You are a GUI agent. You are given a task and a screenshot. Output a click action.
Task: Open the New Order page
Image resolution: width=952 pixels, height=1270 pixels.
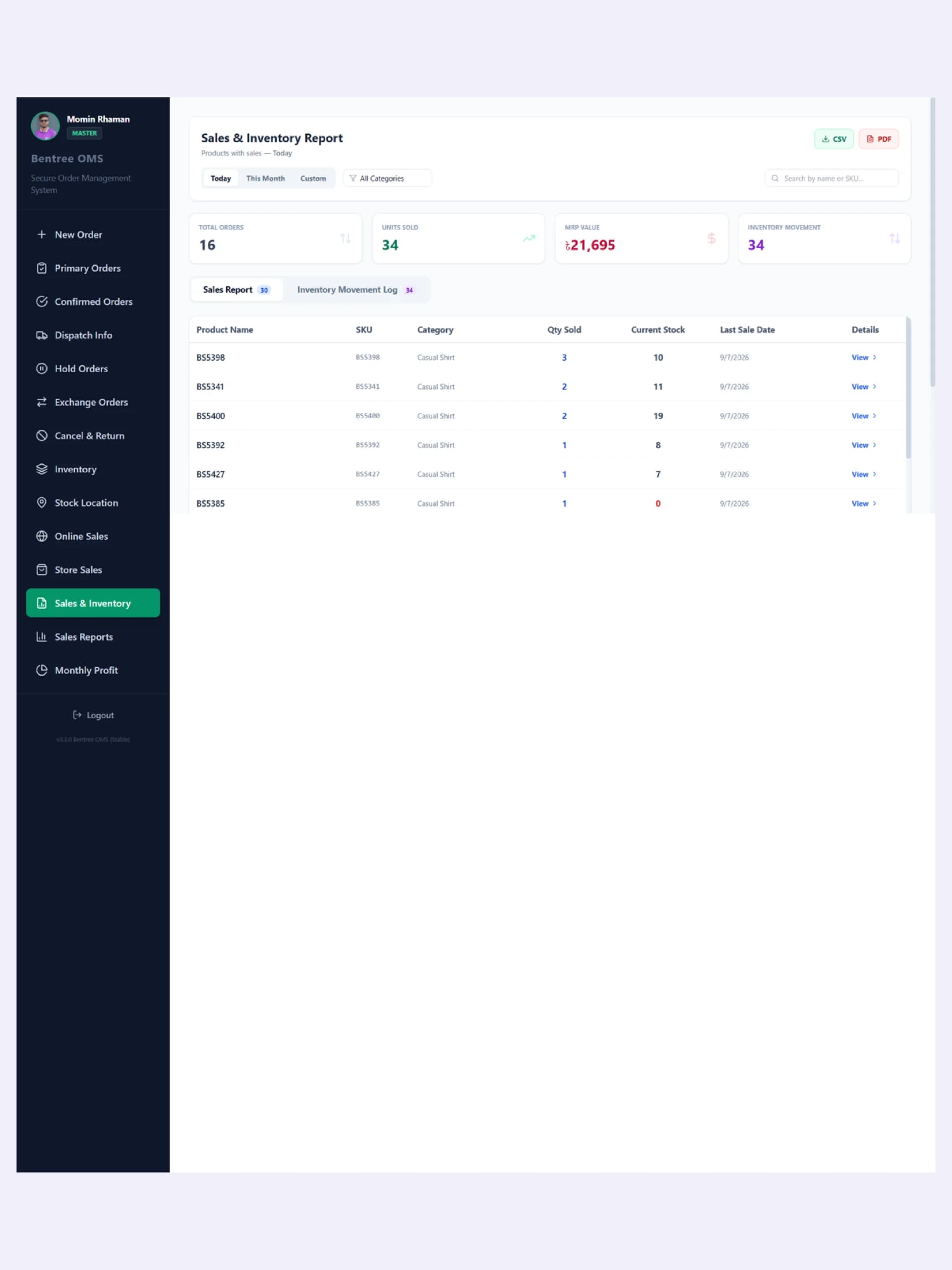pyautogui.click(x=93, y=234)
